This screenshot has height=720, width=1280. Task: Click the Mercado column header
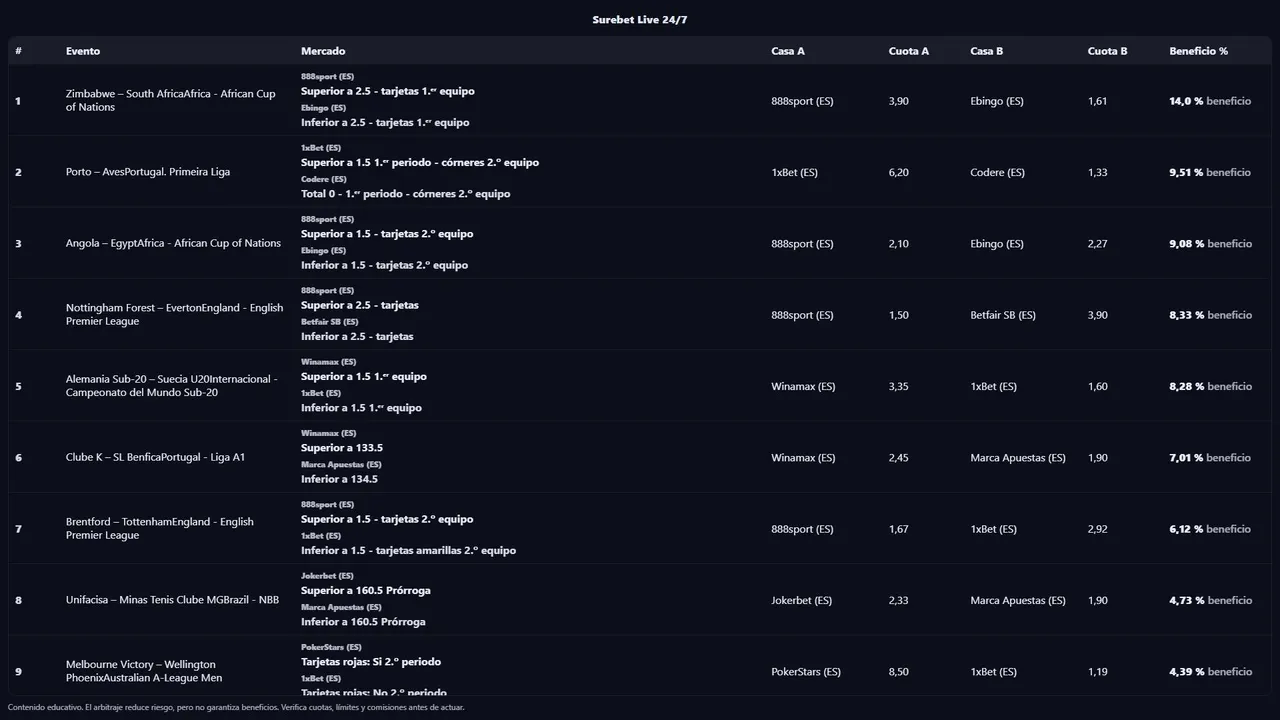[x=323, y=51]
